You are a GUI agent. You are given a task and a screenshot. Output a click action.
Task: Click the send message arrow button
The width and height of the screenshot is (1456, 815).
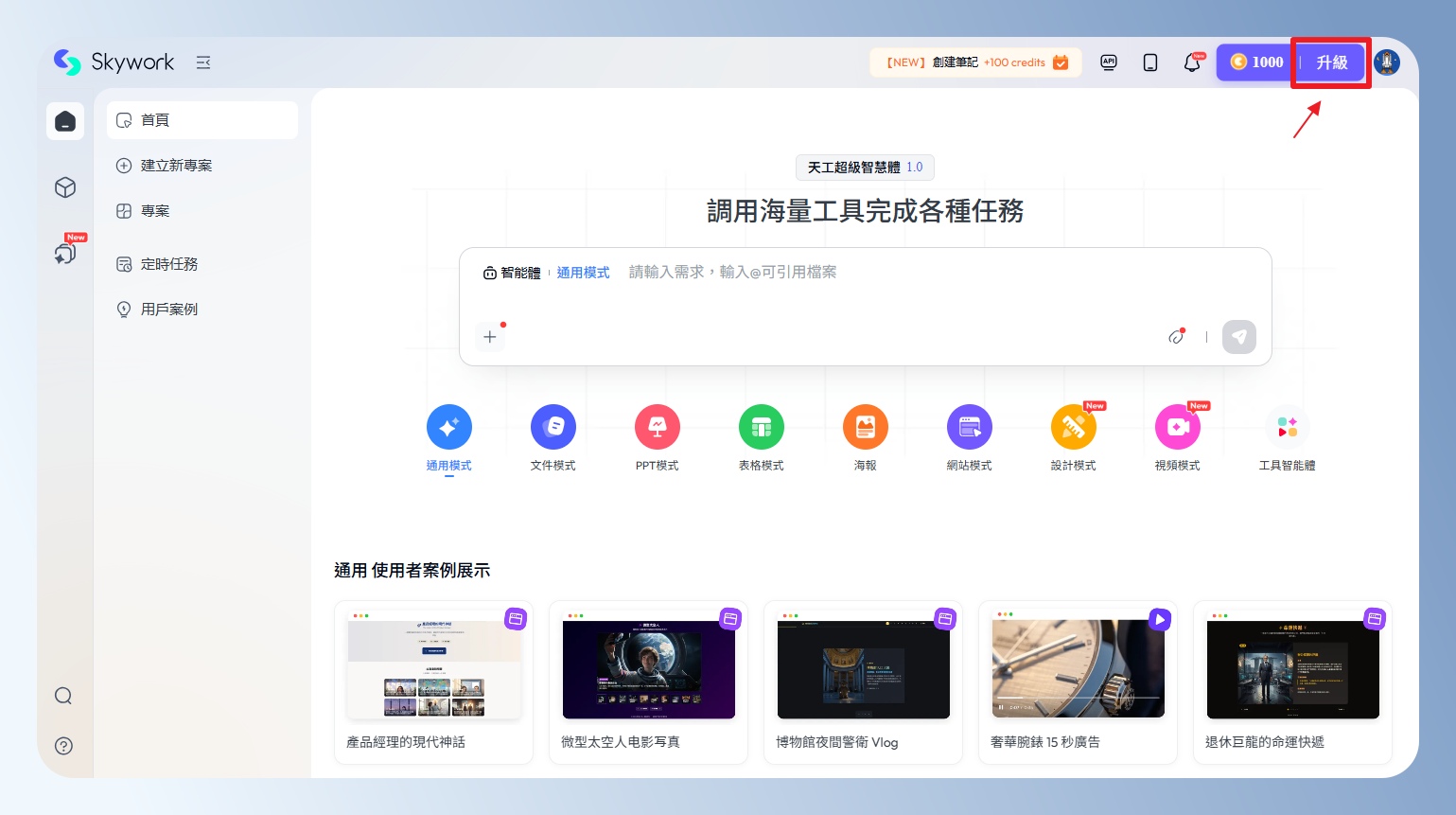coord(1238,337)
